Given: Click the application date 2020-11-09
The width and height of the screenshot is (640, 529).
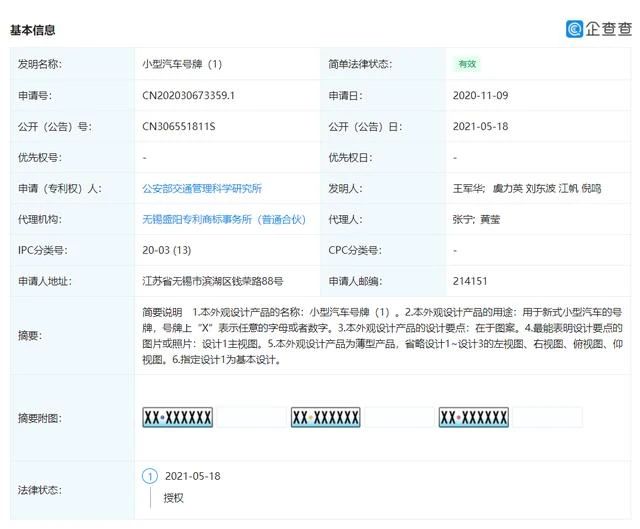Looking at the screenshot, I should click(x=480, y=96).
